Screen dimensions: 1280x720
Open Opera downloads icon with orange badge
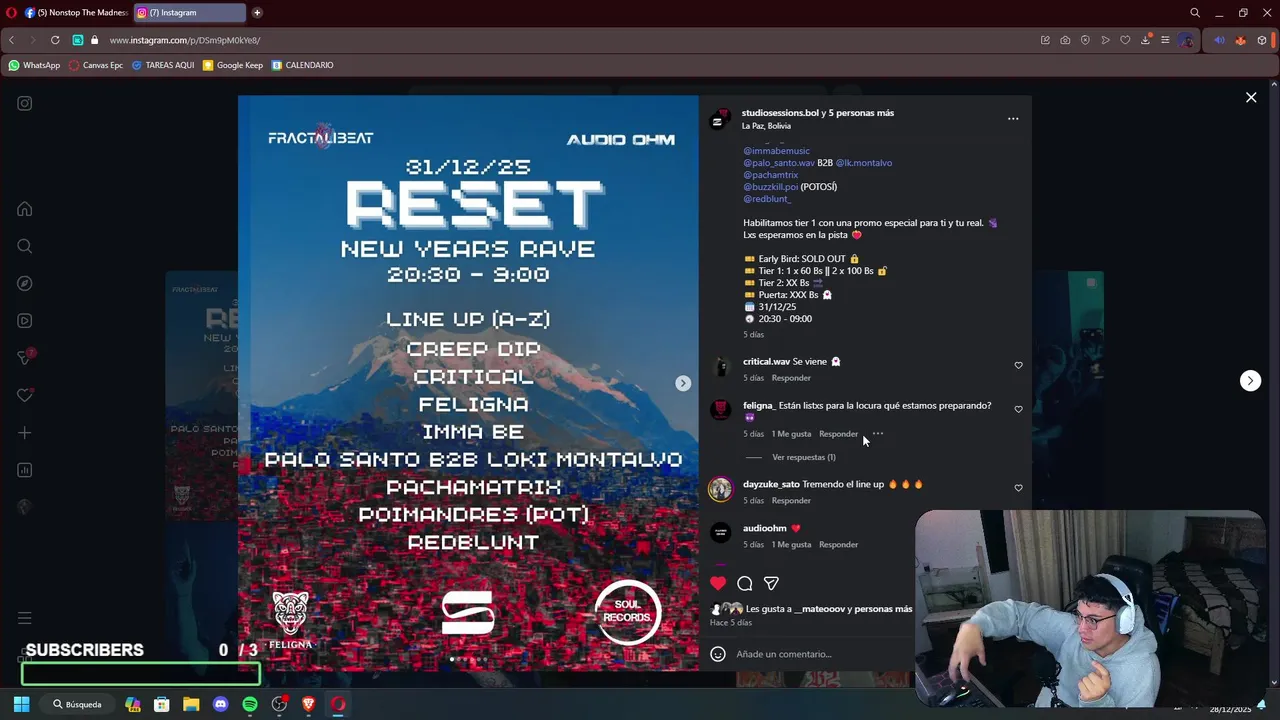tap(1145, 40)
